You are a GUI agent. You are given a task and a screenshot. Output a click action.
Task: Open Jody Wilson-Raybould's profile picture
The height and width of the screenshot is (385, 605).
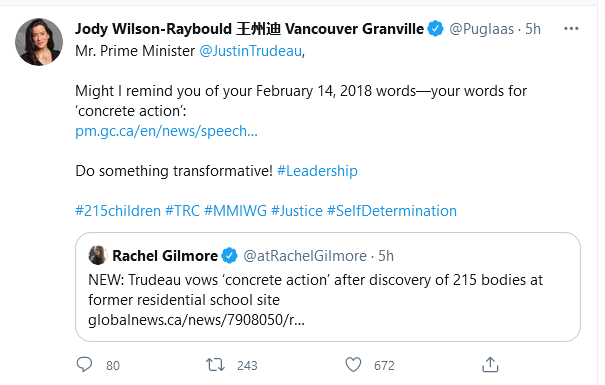39,42
